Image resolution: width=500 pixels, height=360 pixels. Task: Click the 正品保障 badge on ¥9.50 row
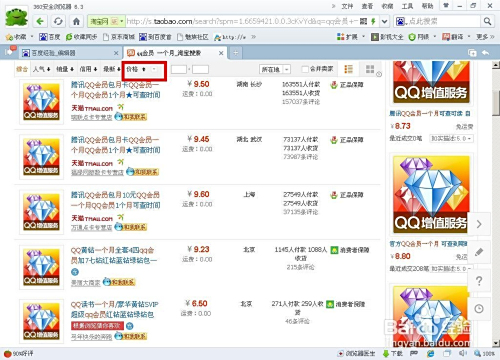347,85
